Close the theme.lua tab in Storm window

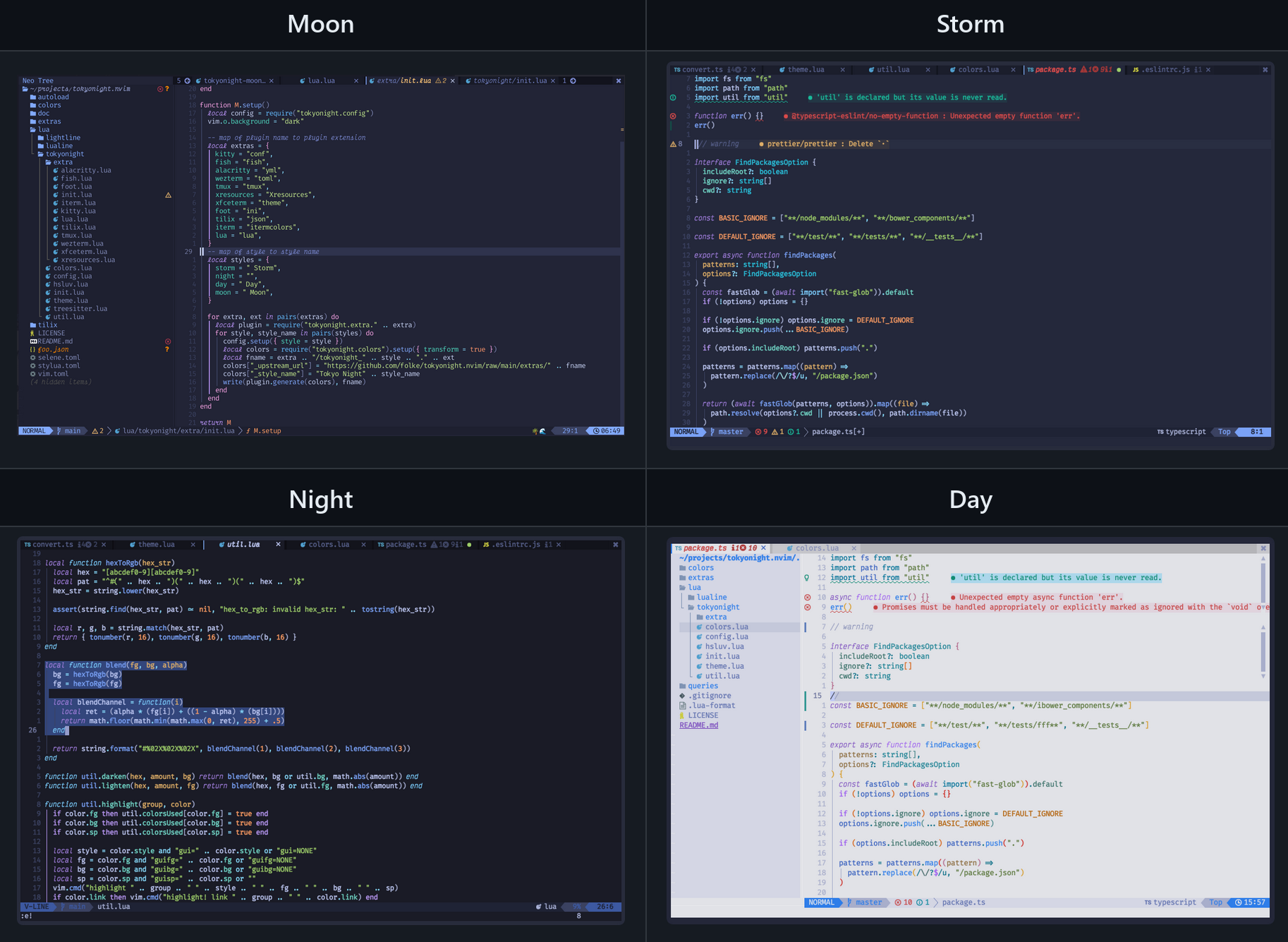coord(842,70)
